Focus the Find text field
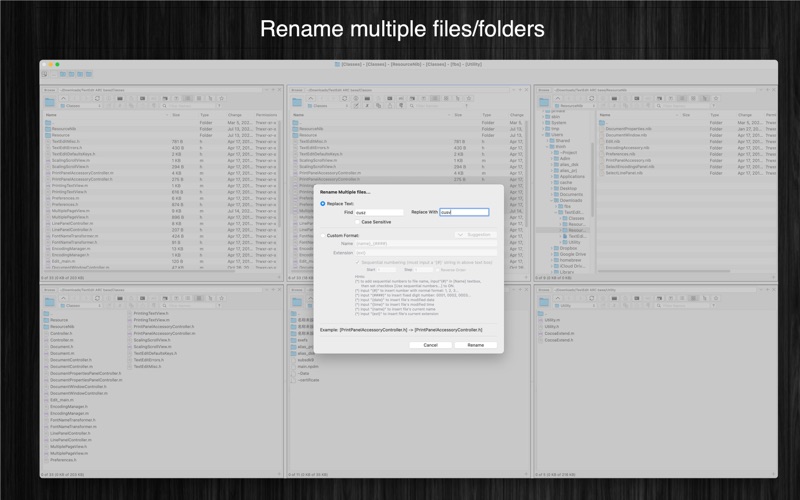Viewport: 800px width, 500px height. point(379,212)
